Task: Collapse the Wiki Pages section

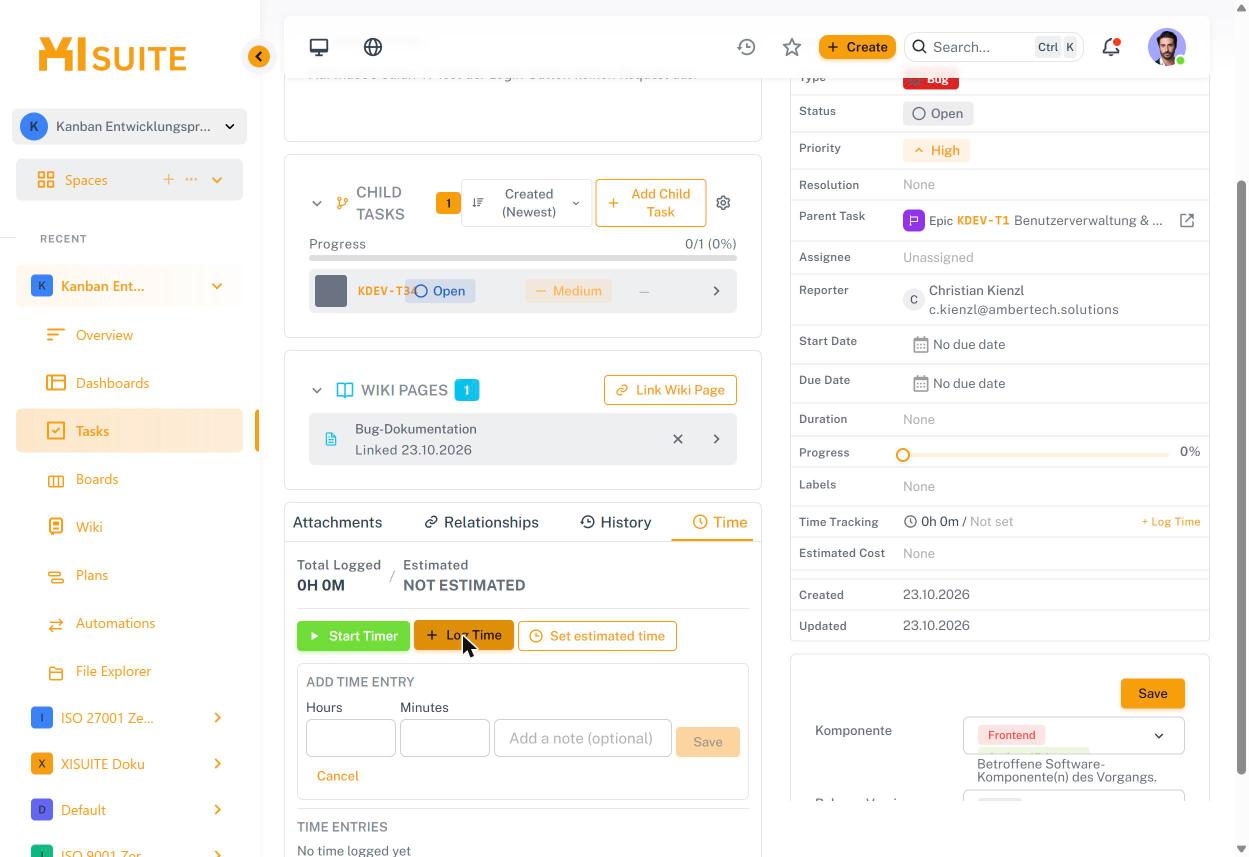Action: 317,390
